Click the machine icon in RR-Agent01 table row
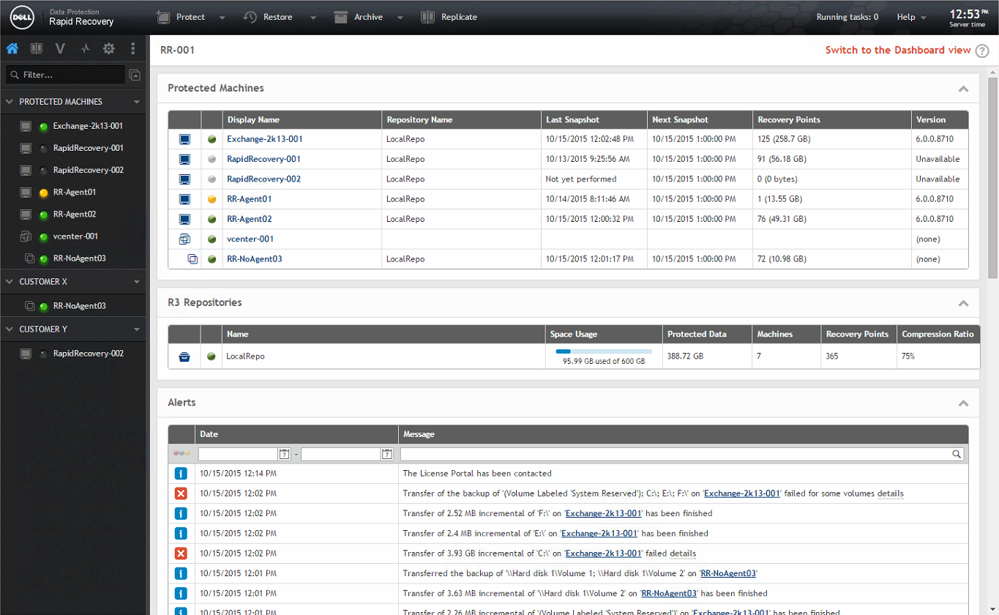Image resolution: width=999 pixels, height=615 pixels. coord(185,199)
